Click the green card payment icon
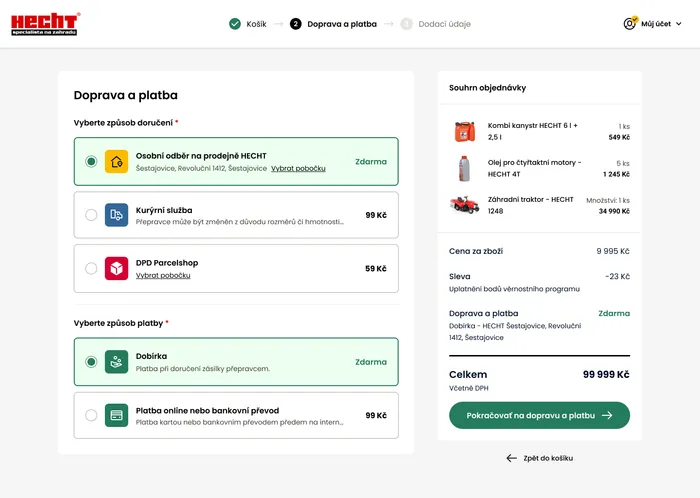 click(117, 415)
